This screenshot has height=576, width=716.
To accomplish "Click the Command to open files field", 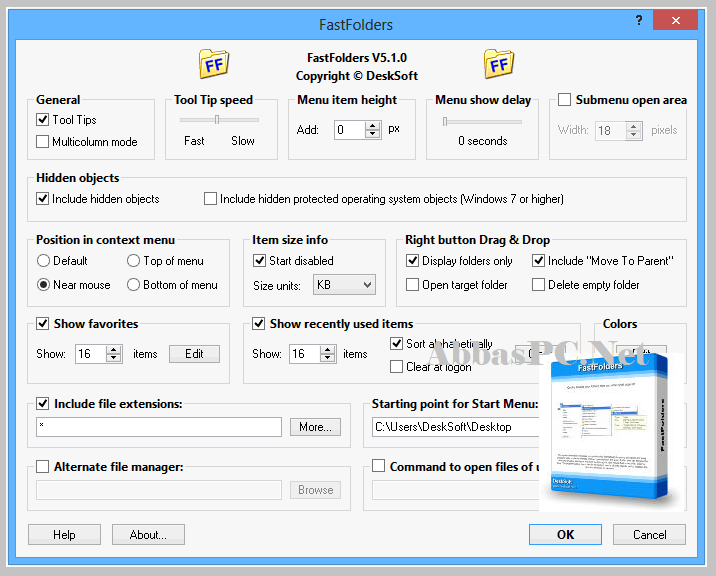I will 456,490.
